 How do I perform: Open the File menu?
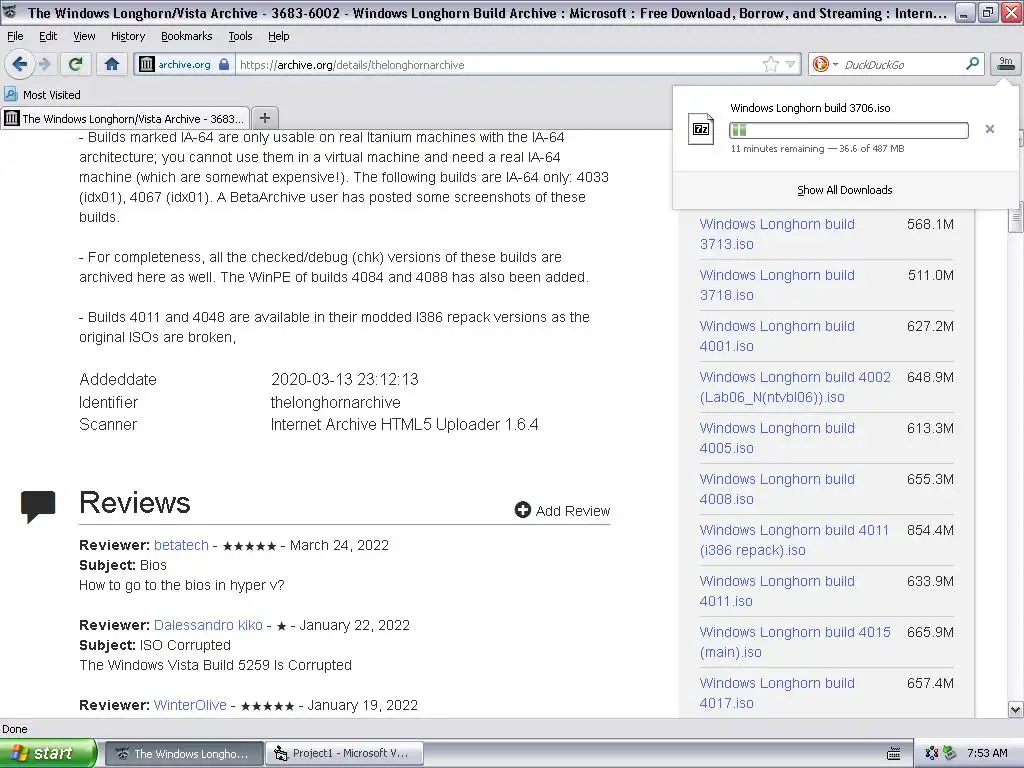[15, 36]
